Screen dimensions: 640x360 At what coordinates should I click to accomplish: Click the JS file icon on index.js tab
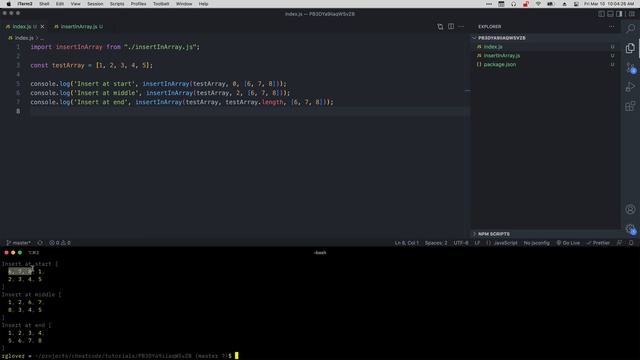tap(8, 27)
